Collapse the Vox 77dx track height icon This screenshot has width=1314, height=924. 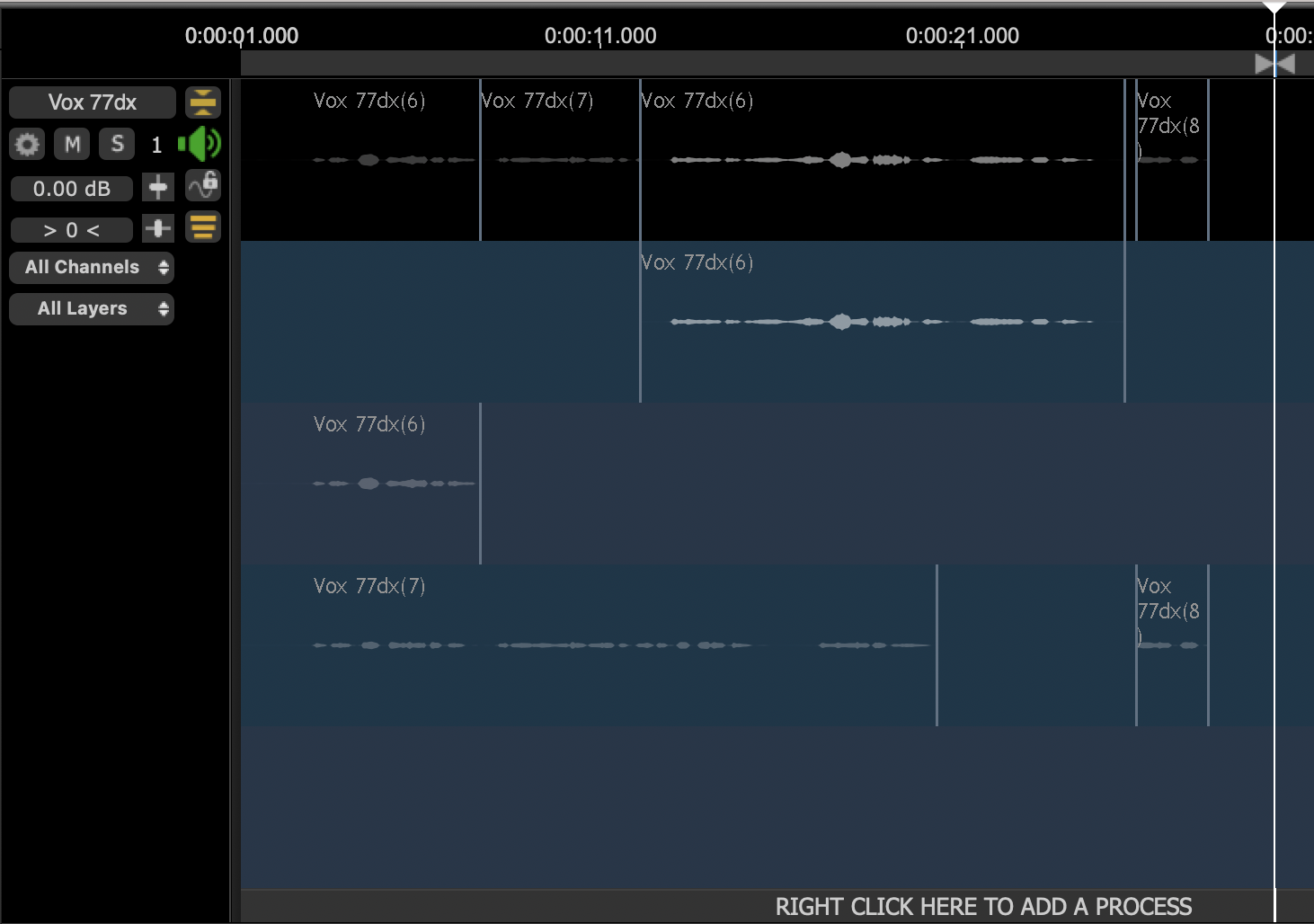coord(202,102)
